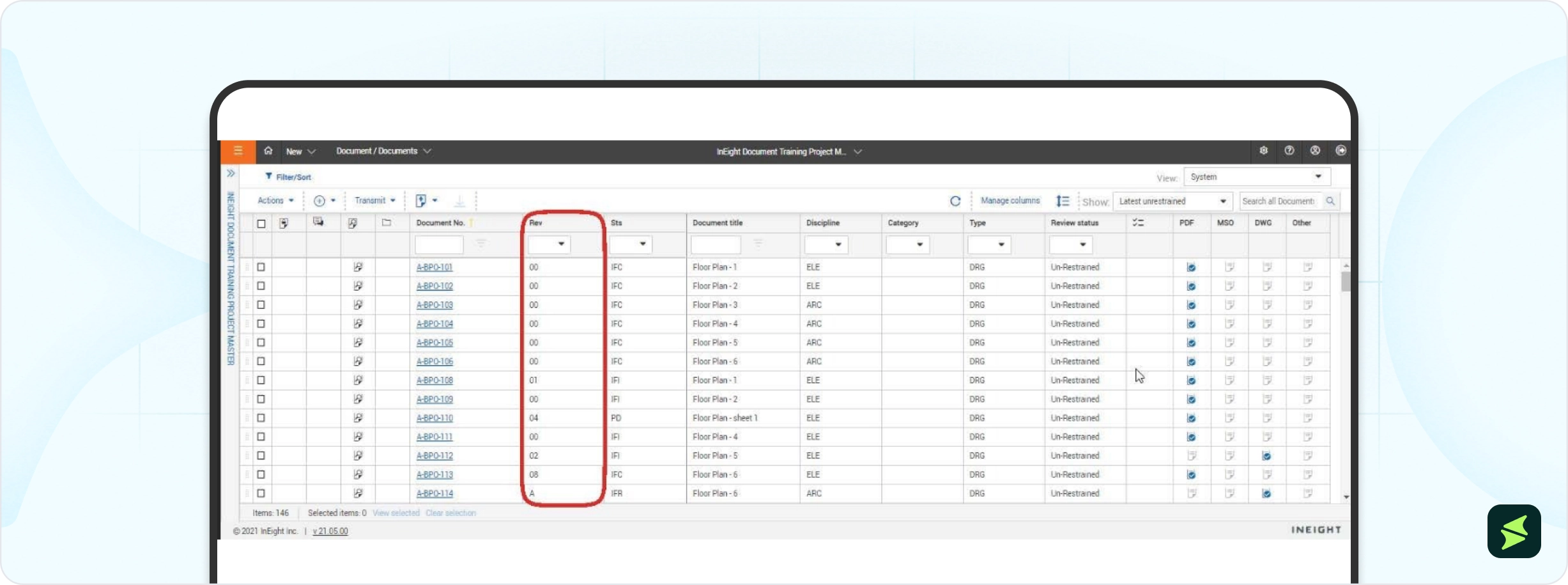Check the box for A-BPO-112

pyautogui.click(x=261, y=456)
